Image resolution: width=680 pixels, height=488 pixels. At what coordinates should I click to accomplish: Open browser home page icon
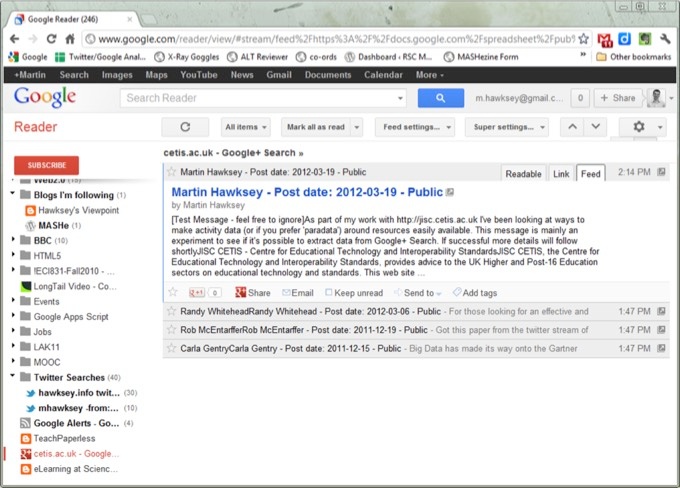pyautogui.click(x=70, y=39)
